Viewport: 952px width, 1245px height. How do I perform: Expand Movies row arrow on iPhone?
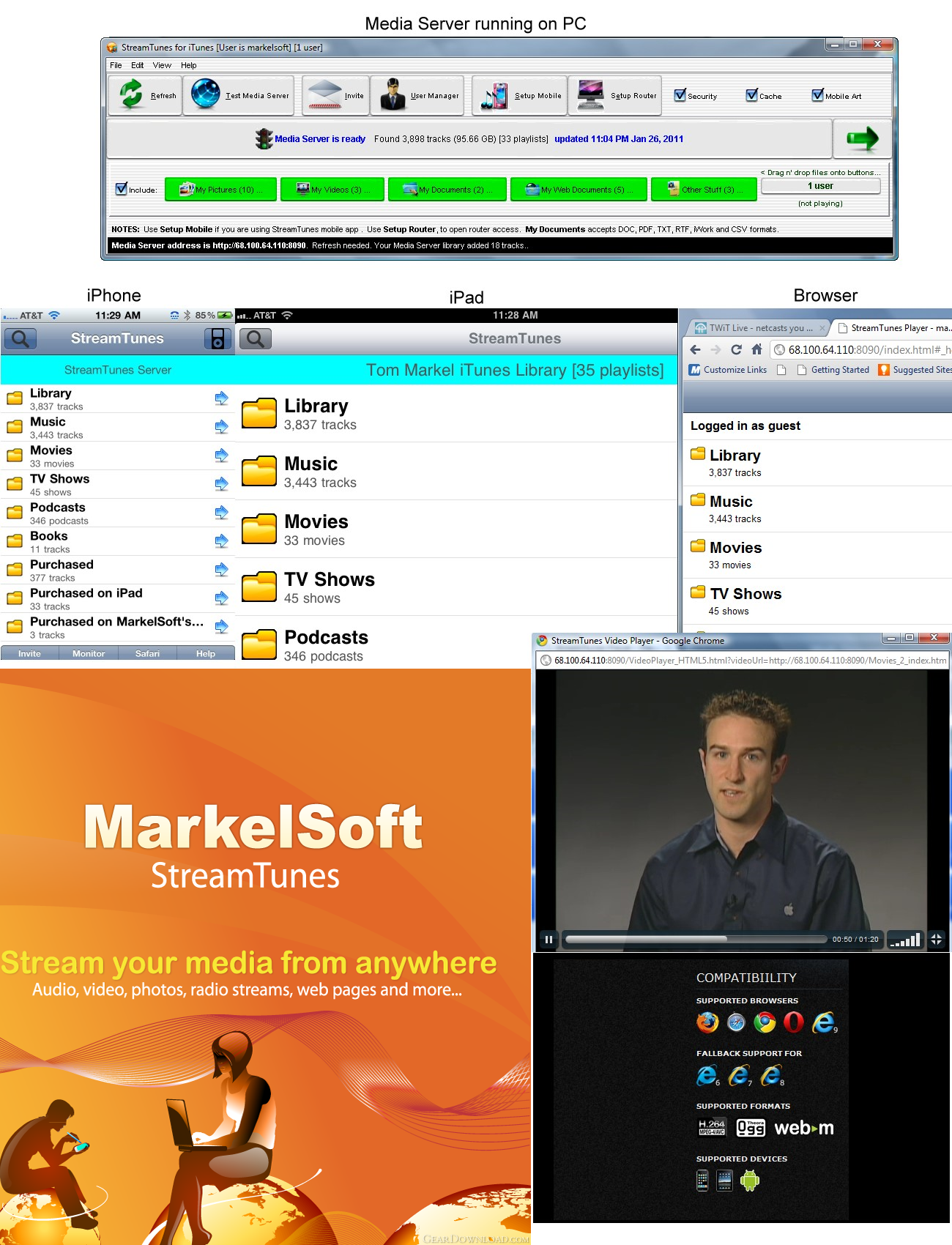pyautogui.click(x=221, y=455)
